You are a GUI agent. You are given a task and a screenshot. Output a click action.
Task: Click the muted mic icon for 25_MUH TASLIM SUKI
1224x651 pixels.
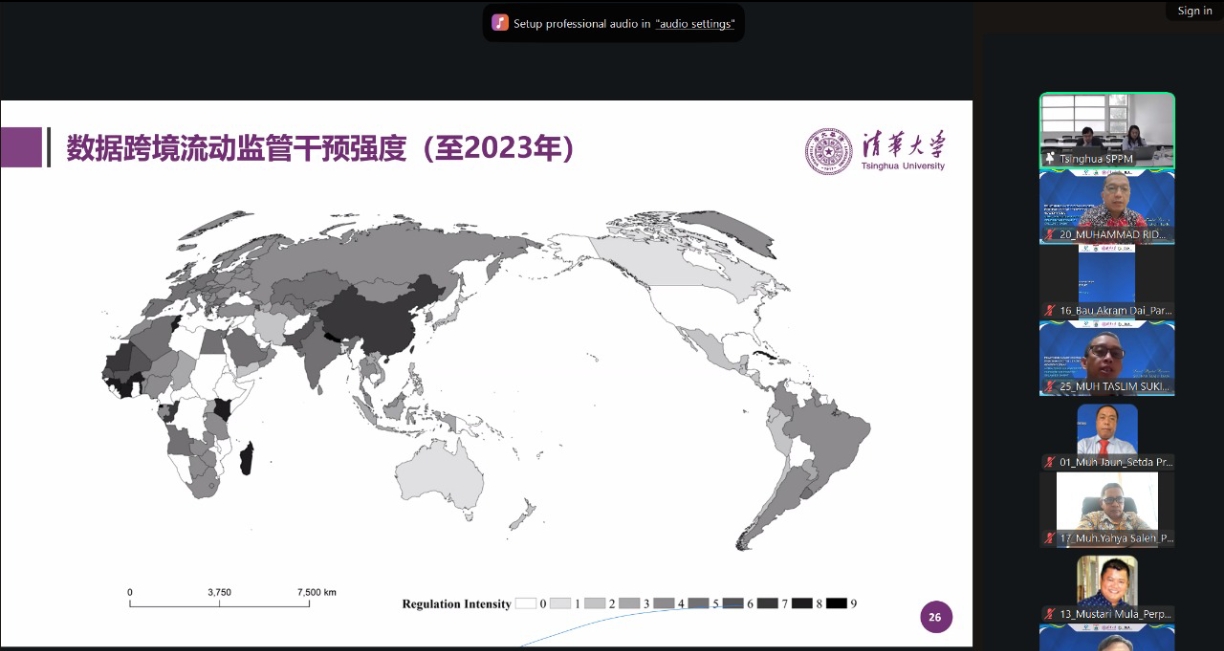click(x=1049, y=387)
